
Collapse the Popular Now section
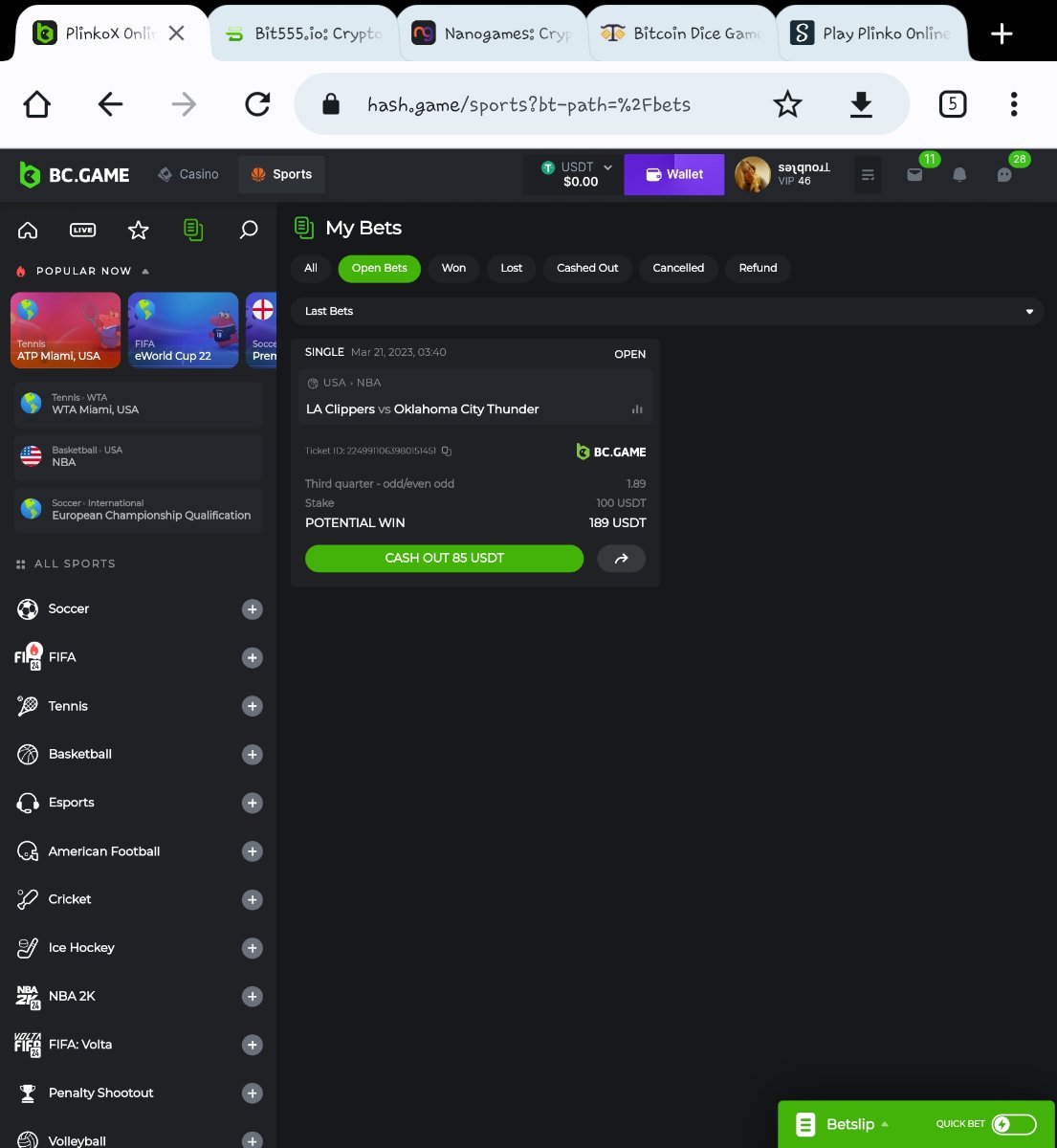pyautogui.click(x=145, y=272)
